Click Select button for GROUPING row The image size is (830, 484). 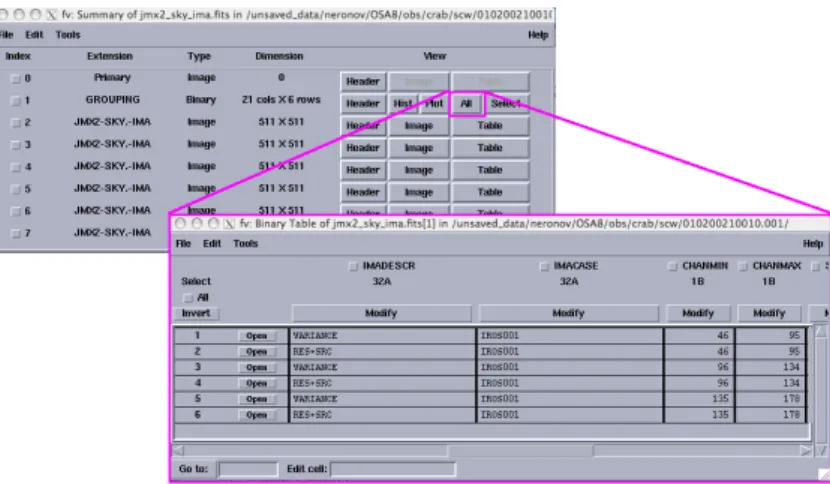coord(507,104)
